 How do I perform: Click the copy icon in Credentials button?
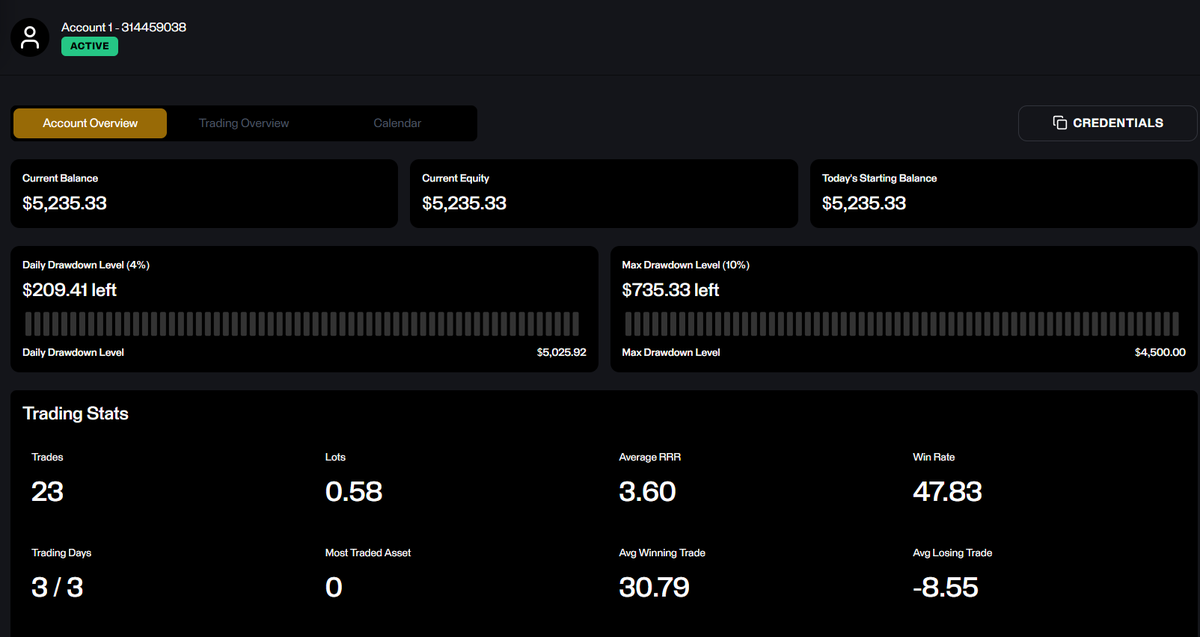[x=1060, y=123]
